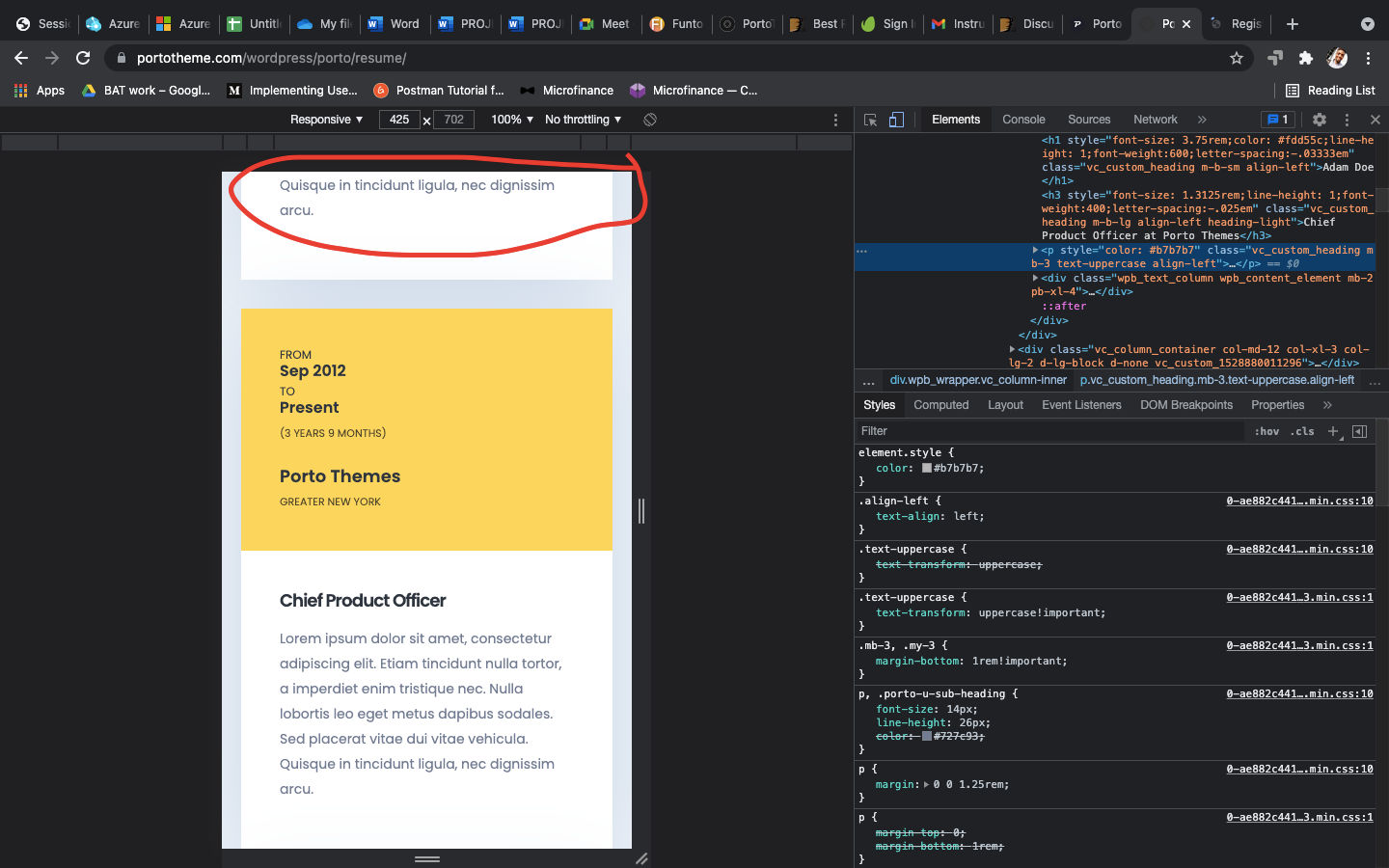Open the 100% zoom dropdown
This screenshot has width=1389, height=868.
pos(512,120)
